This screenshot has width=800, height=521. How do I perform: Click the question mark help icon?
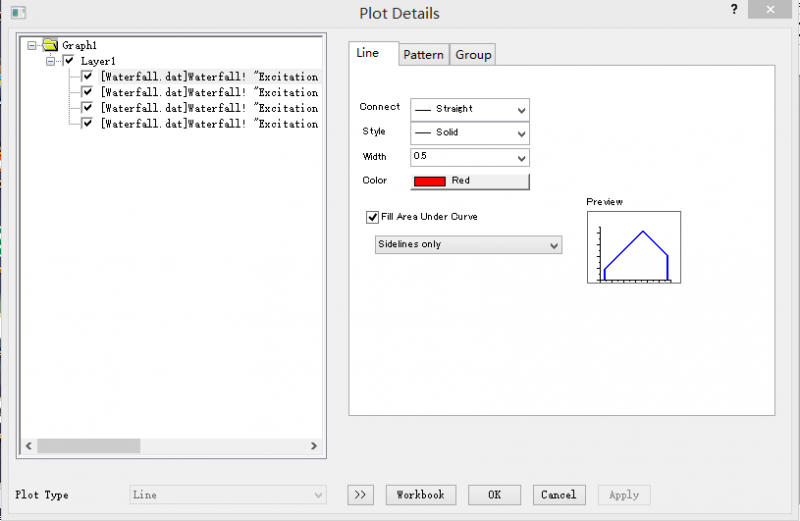(x=734, y=9)
